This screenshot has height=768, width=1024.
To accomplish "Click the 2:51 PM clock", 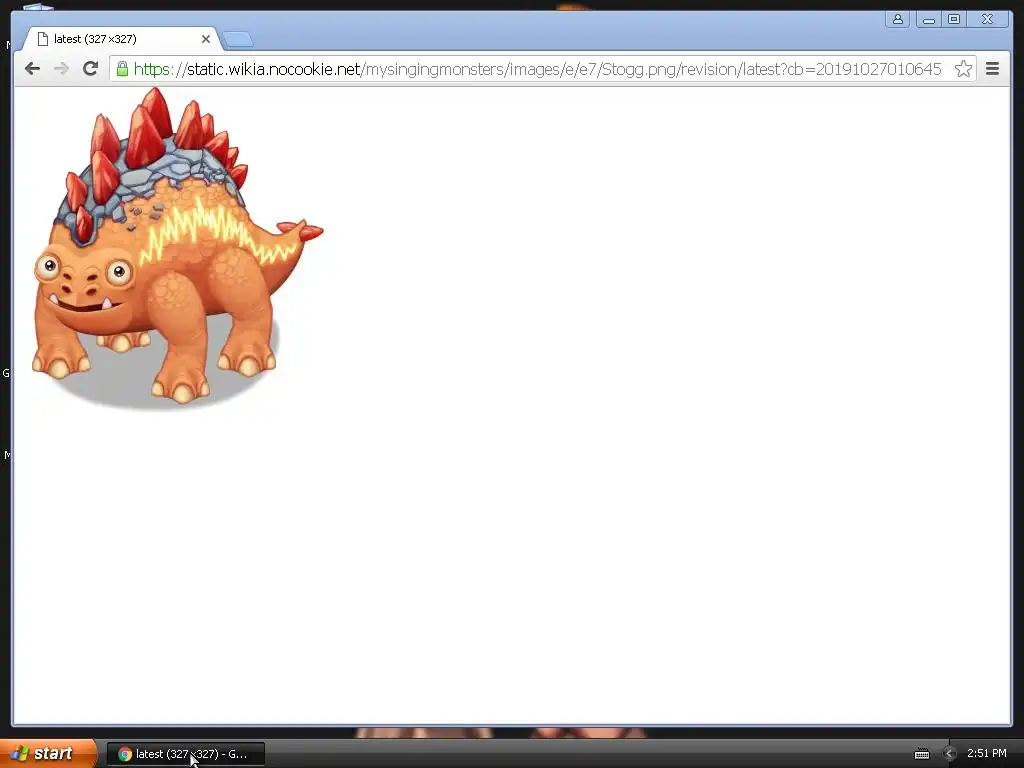I will click(987, 753).
